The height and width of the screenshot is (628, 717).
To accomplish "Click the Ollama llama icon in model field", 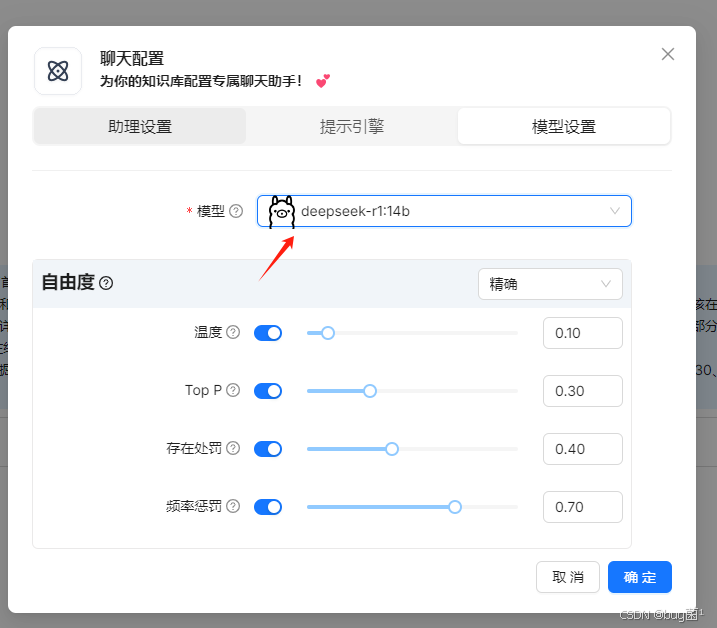I will click(x=281, y=212).
